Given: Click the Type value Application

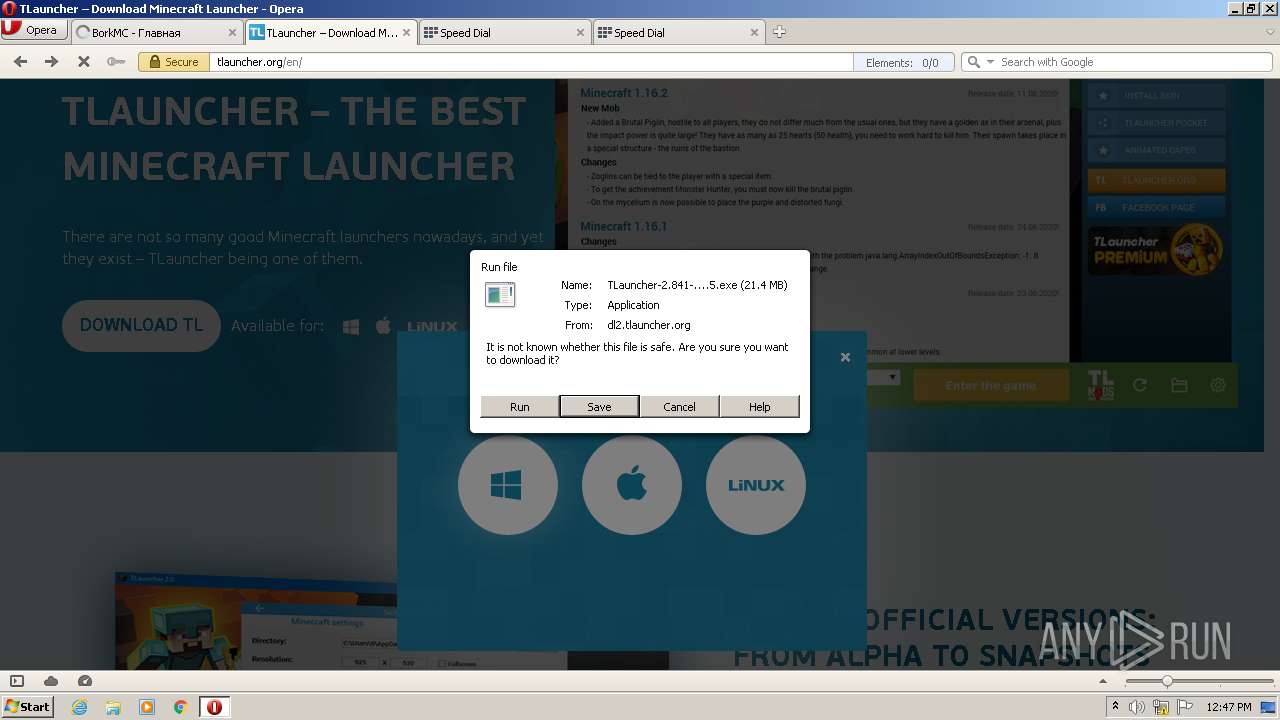Looking at the screenshot, I should tap(633, 305).
